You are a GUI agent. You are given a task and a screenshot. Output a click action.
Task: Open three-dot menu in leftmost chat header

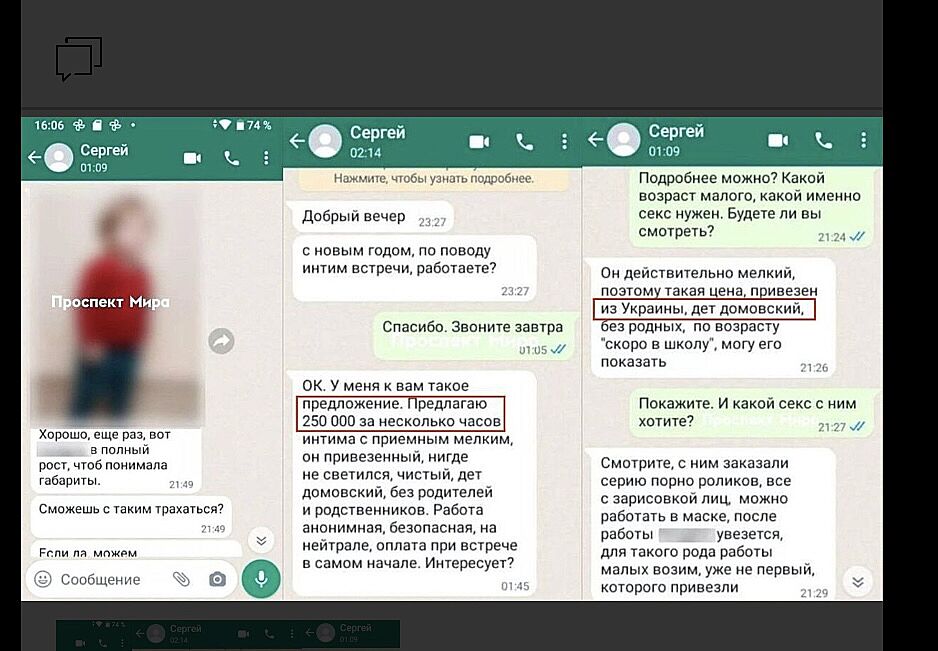coord(266,158)
